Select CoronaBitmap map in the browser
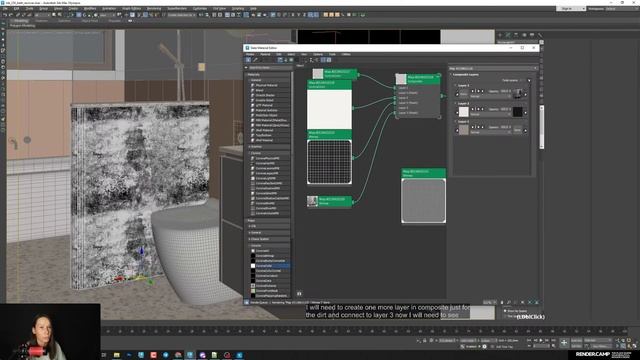Viewport: 640px width, 360px height. (270, 256)
